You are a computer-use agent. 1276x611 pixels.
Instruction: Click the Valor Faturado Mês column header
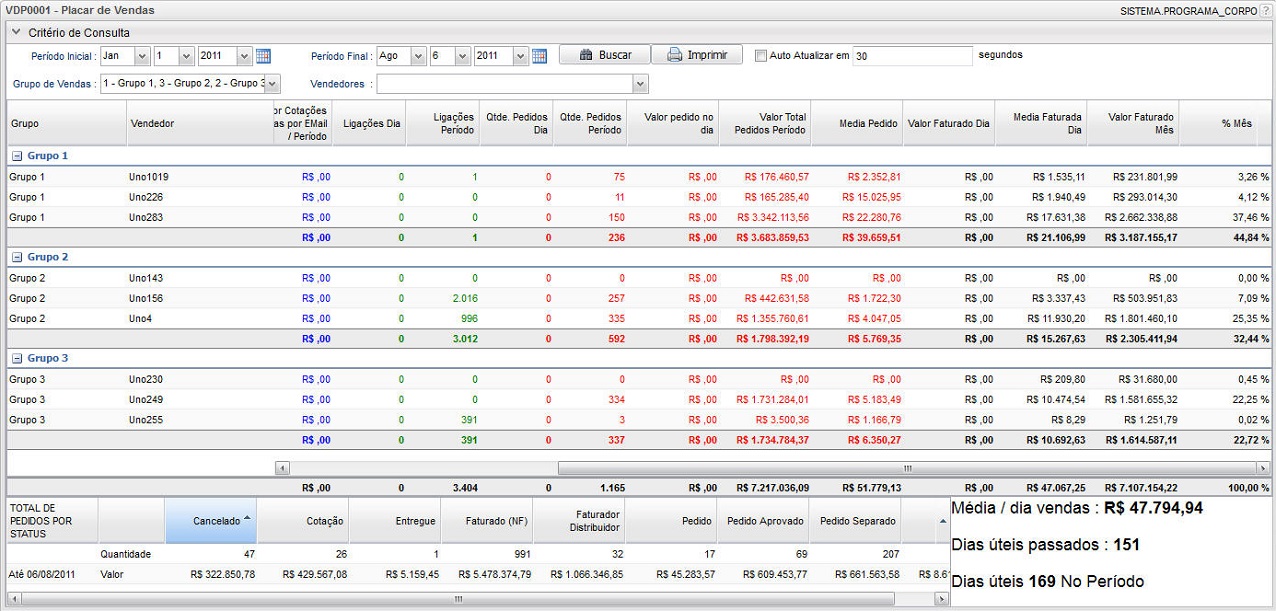coord(1132,124)
